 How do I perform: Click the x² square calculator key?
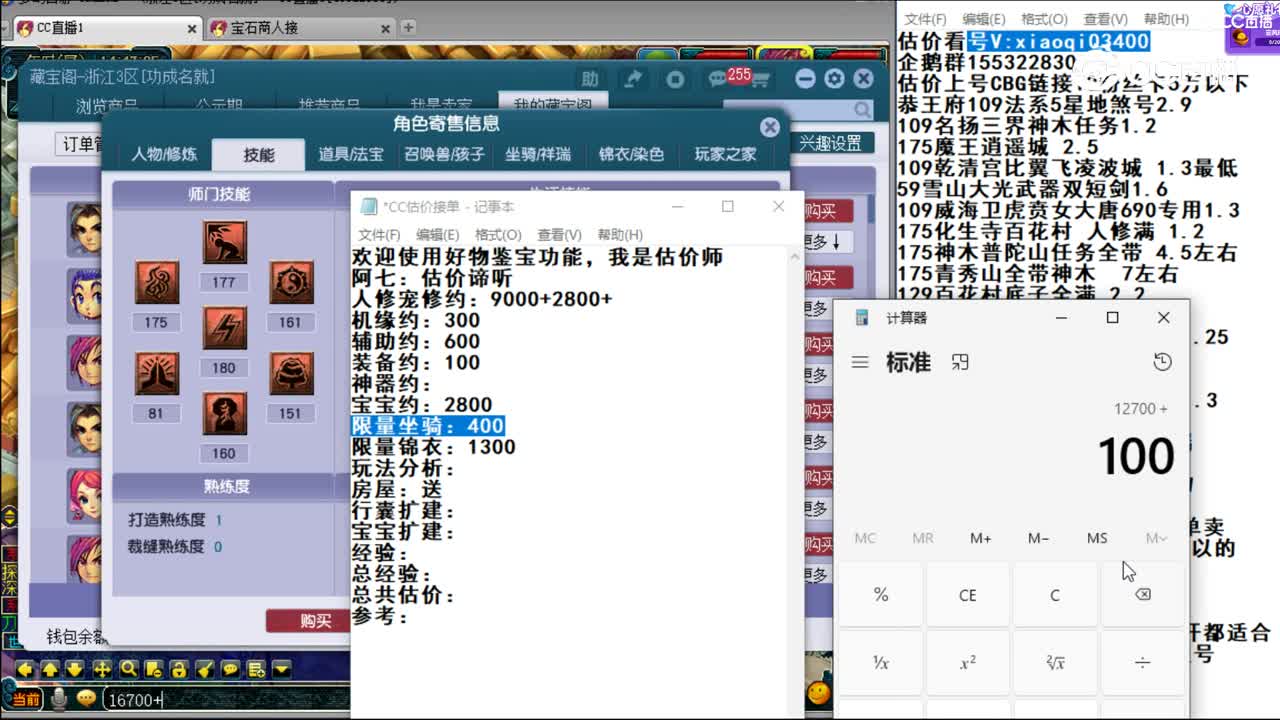coord(968,662)
